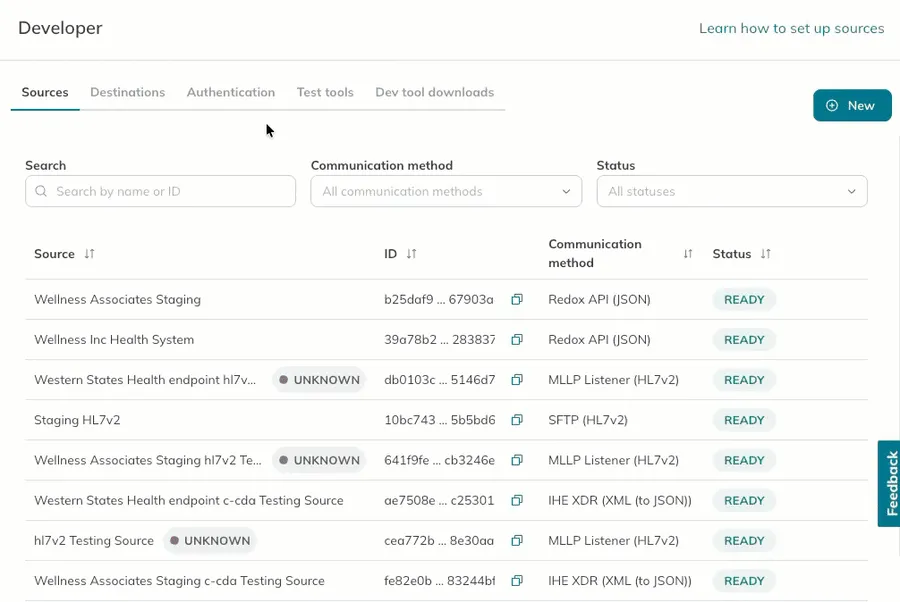
Task: Click READY status of Wellness Inc Health System
Action: click(744, 340)
